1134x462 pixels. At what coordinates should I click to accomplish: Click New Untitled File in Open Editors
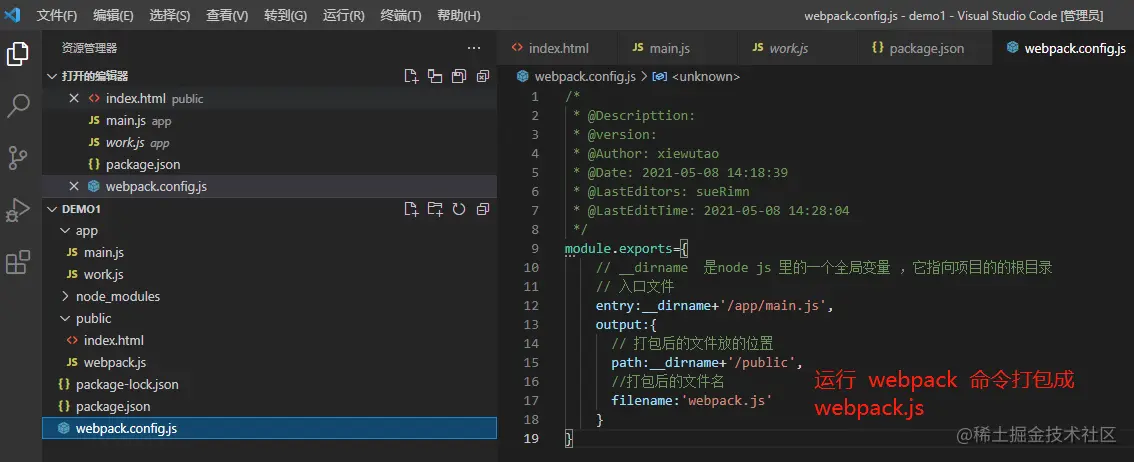[x=411, y=76]
